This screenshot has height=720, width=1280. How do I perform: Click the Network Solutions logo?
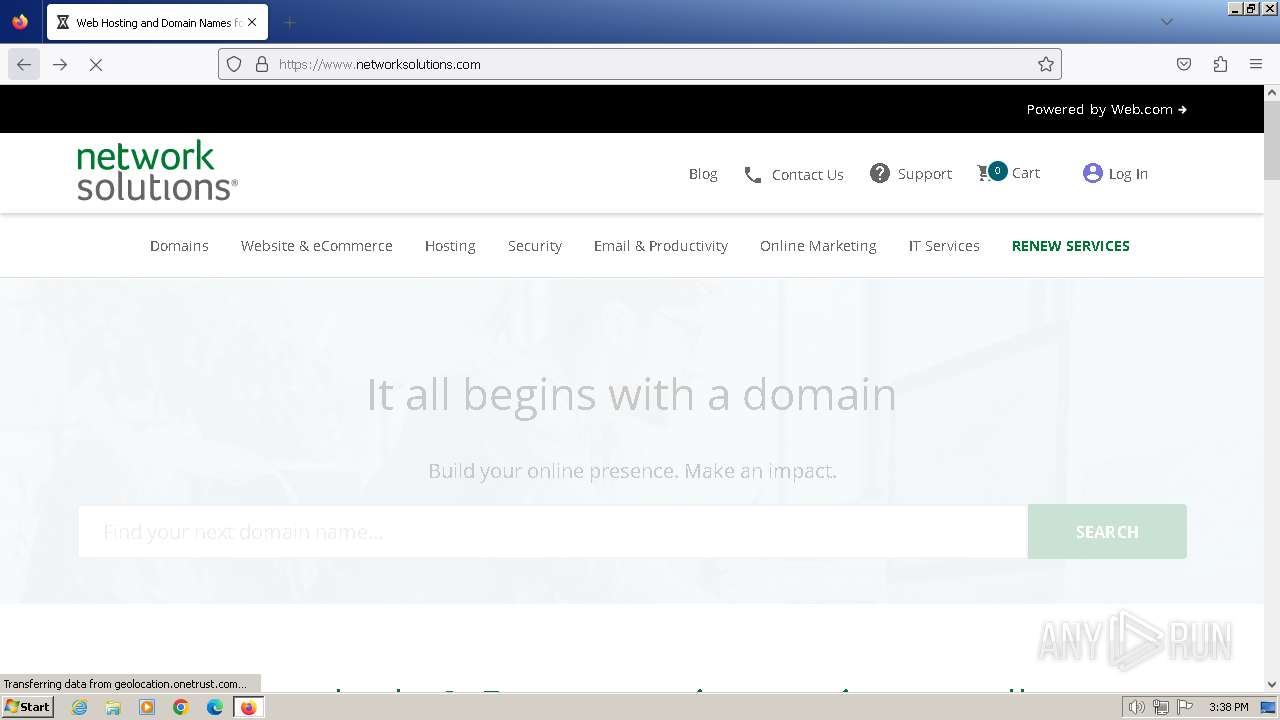157,171
